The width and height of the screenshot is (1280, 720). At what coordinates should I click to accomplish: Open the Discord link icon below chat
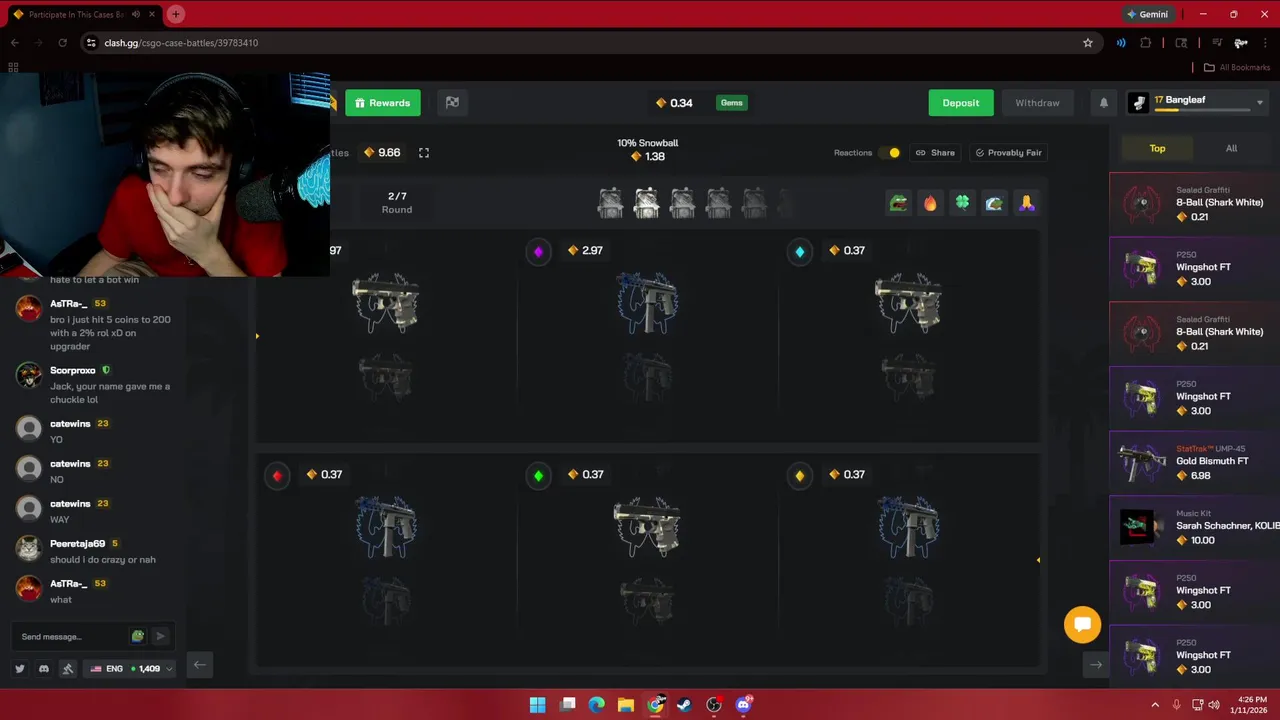pyautogui.click(x=44, y=669)
